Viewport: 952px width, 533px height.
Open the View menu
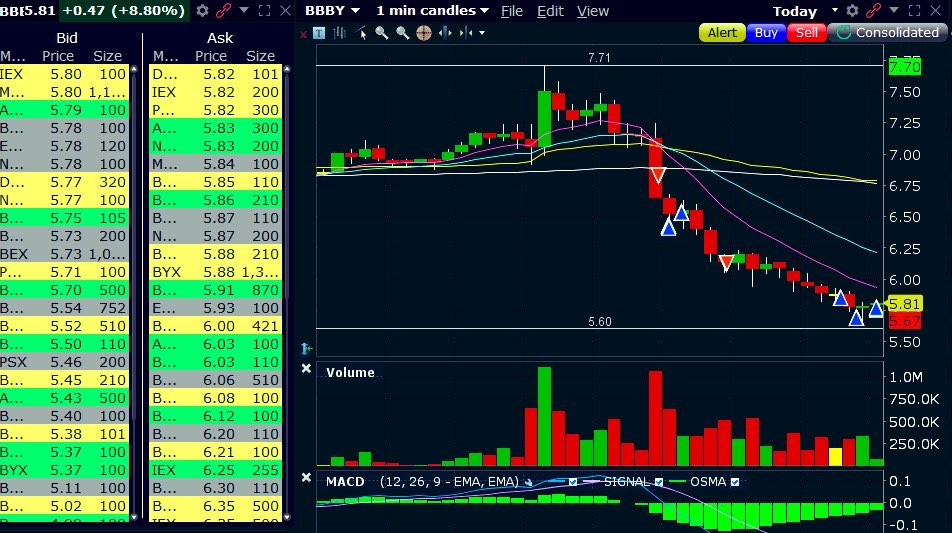[593, 11]
